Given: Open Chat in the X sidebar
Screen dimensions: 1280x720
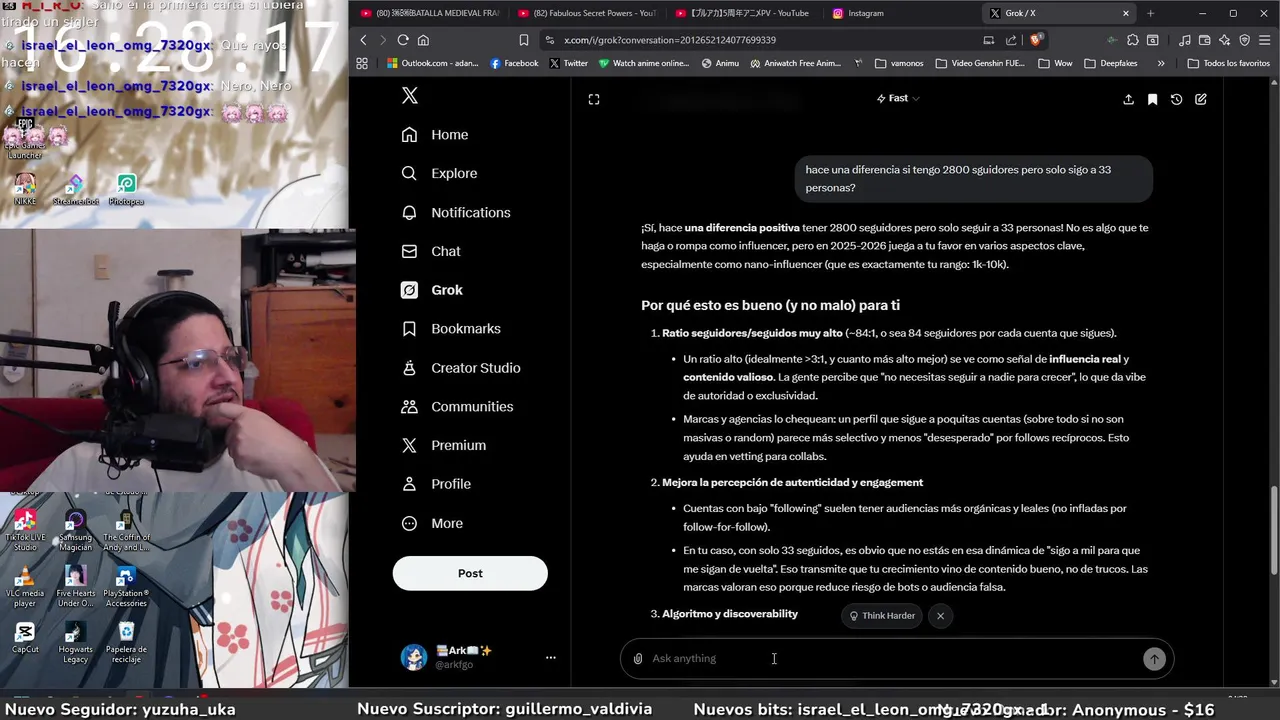Looking at the screenshot, I should tap(430, 251).
